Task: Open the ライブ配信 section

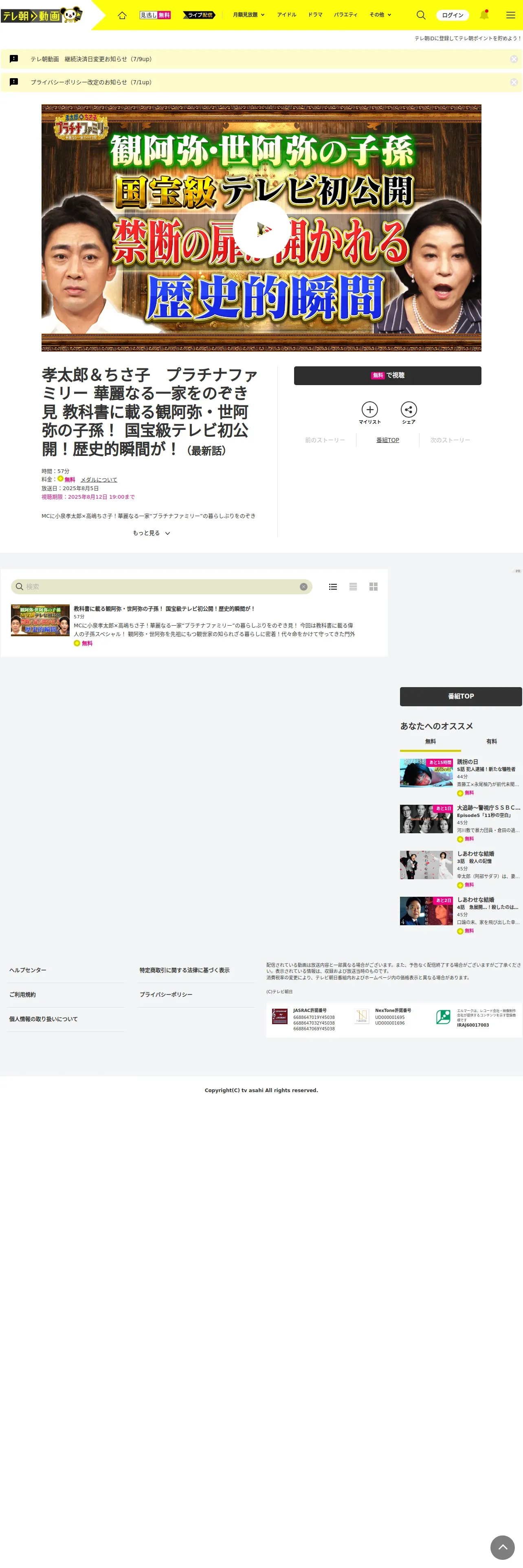Action: pyautogui.click(x=199, y=15)
